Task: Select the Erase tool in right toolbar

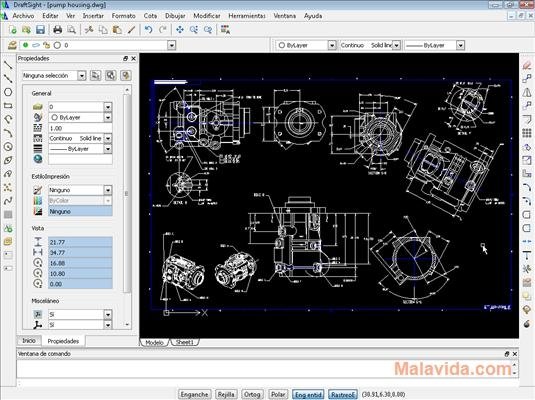Action: tap(527, 65)
